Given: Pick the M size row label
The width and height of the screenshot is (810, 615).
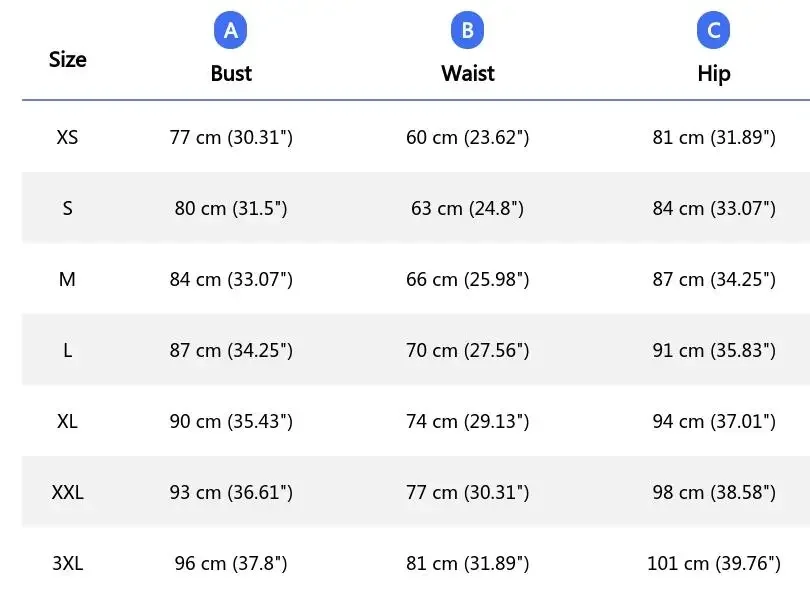Looking at the screenshot, I should [x=68, y=279].
